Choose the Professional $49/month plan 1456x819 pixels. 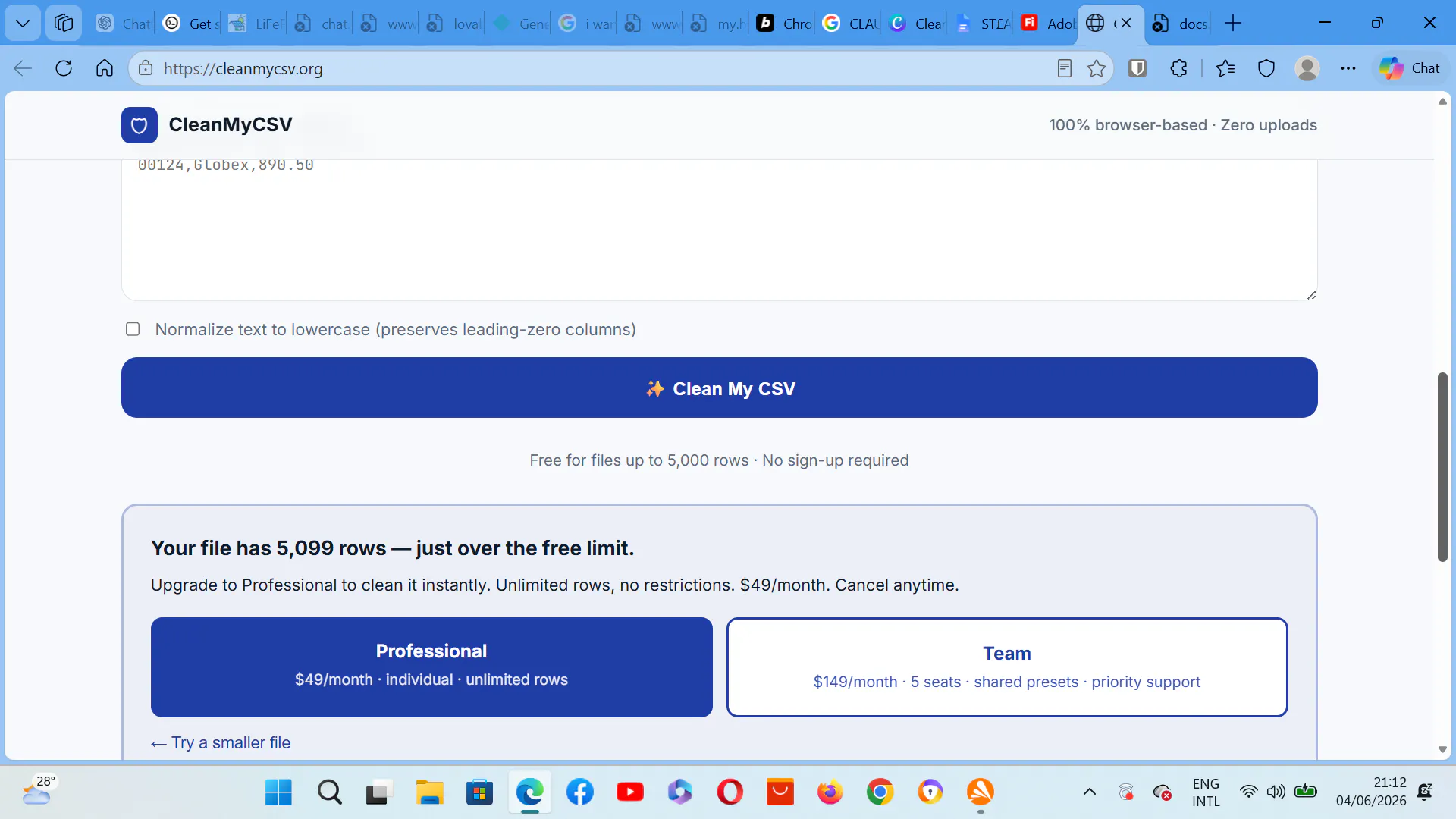point(431,667)
